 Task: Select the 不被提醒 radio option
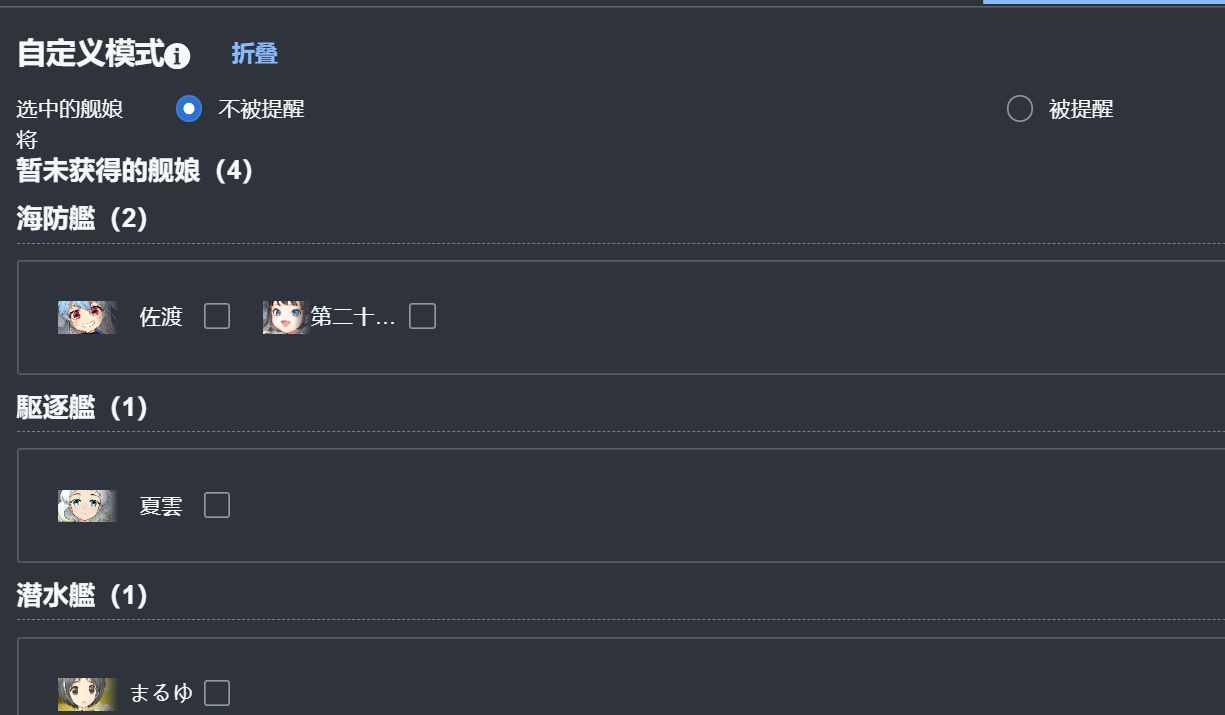coord(189,109)
